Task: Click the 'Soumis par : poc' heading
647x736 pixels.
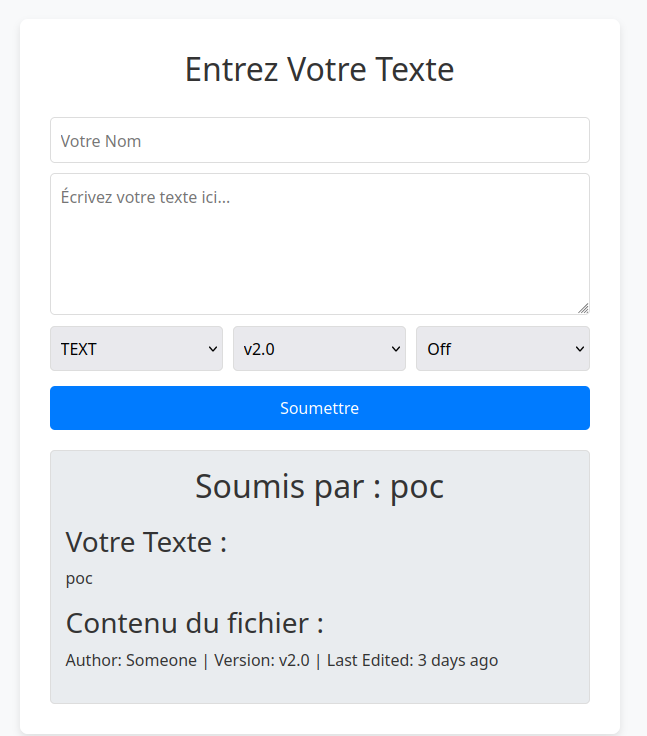Action: (320, 487)
